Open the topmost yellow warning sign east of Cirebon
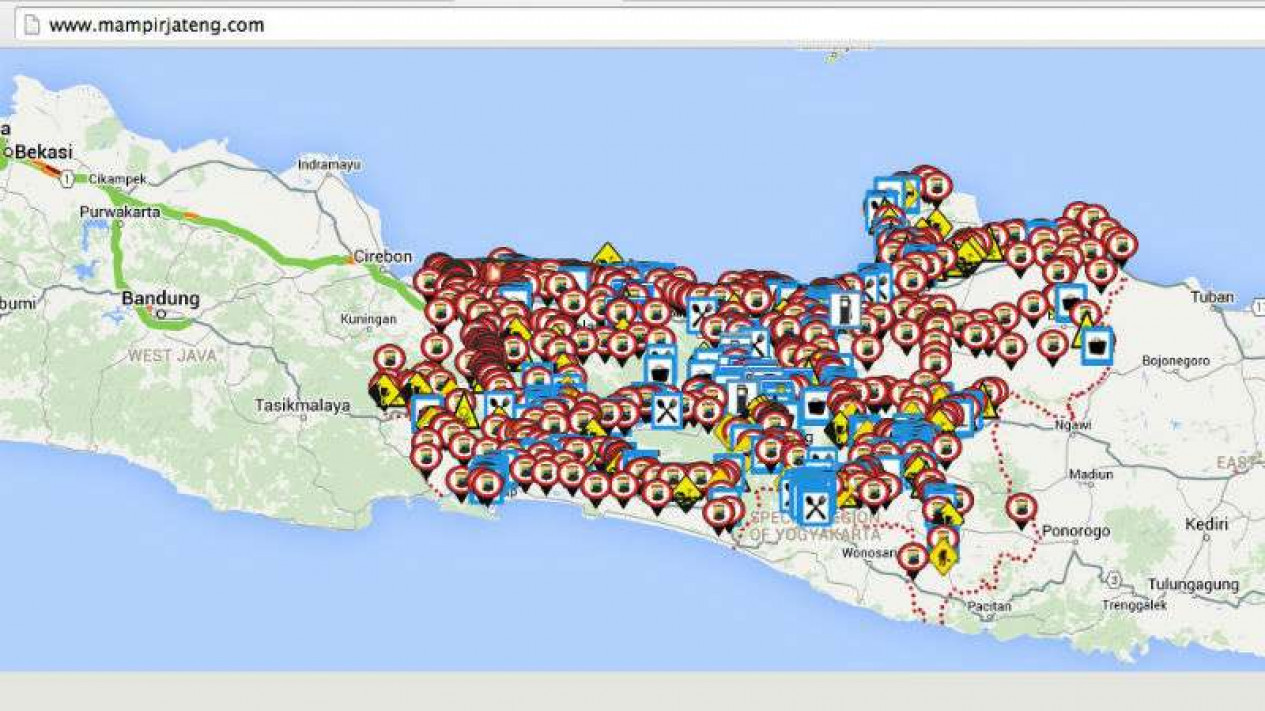This screenshot has width=1265, height=711. point(606,255)
